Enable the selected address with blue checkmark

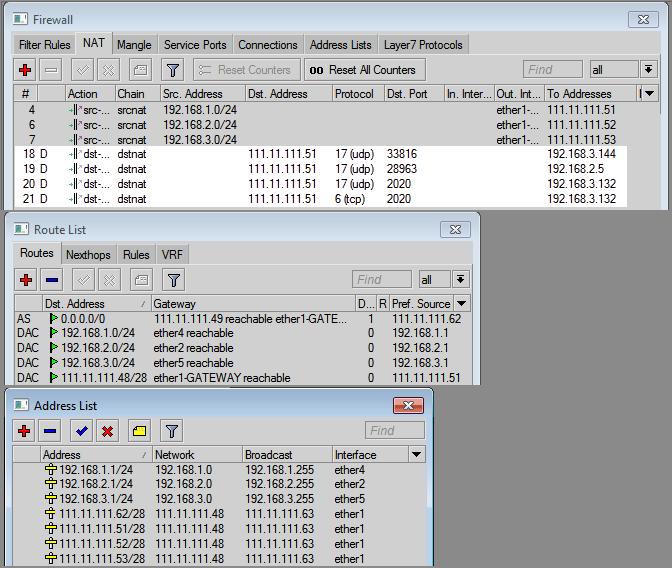tap(81, 431)
